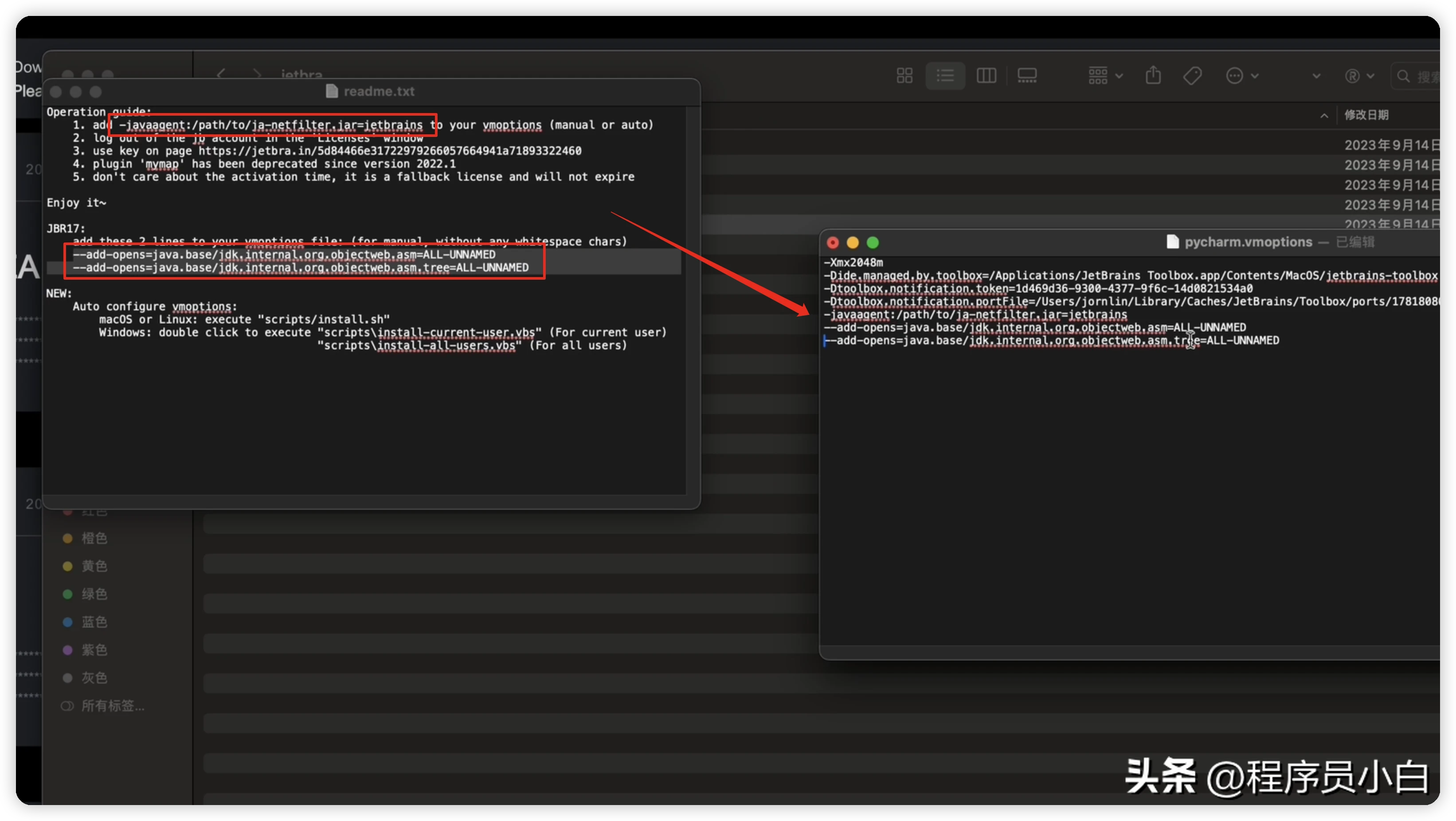The height and width of the screenshot is (821, 1456).
Task: Open 所有标签… in the sidebar
Action: (103, 705)
